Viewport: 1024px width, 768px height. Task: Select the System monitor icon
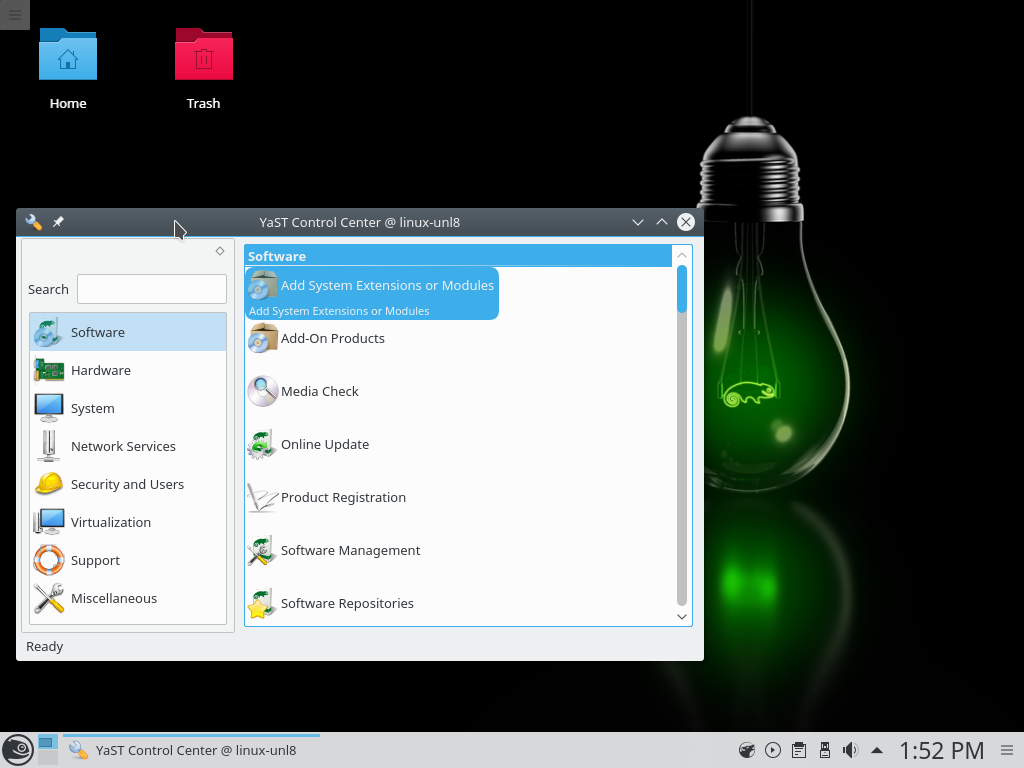(48, 408)
